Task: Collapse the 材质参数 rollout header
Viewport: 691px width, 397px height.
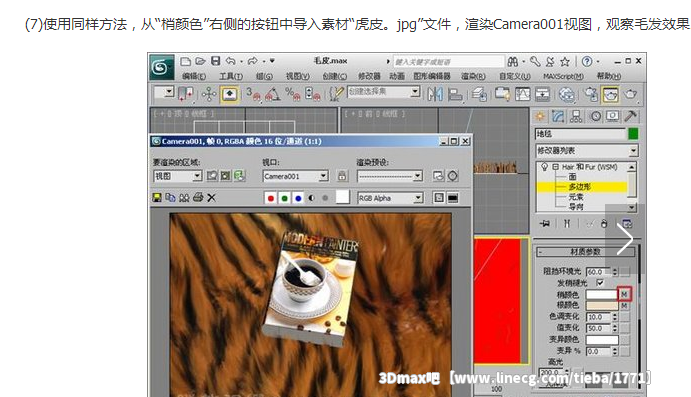Action: click(x=586, y=252)
